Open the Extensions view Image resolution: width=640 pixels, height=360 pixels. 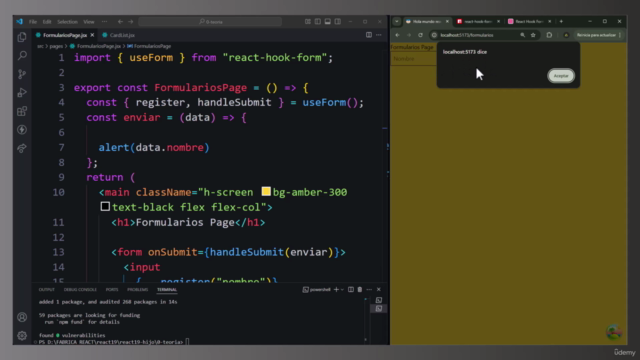pyautogui.click(x=22, y=111)
